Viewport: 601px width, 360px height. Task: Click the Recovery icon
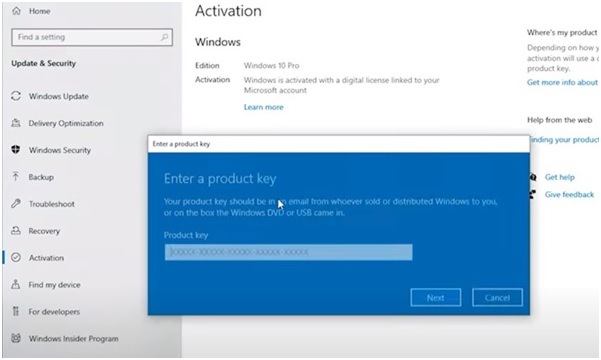(16, 230)
